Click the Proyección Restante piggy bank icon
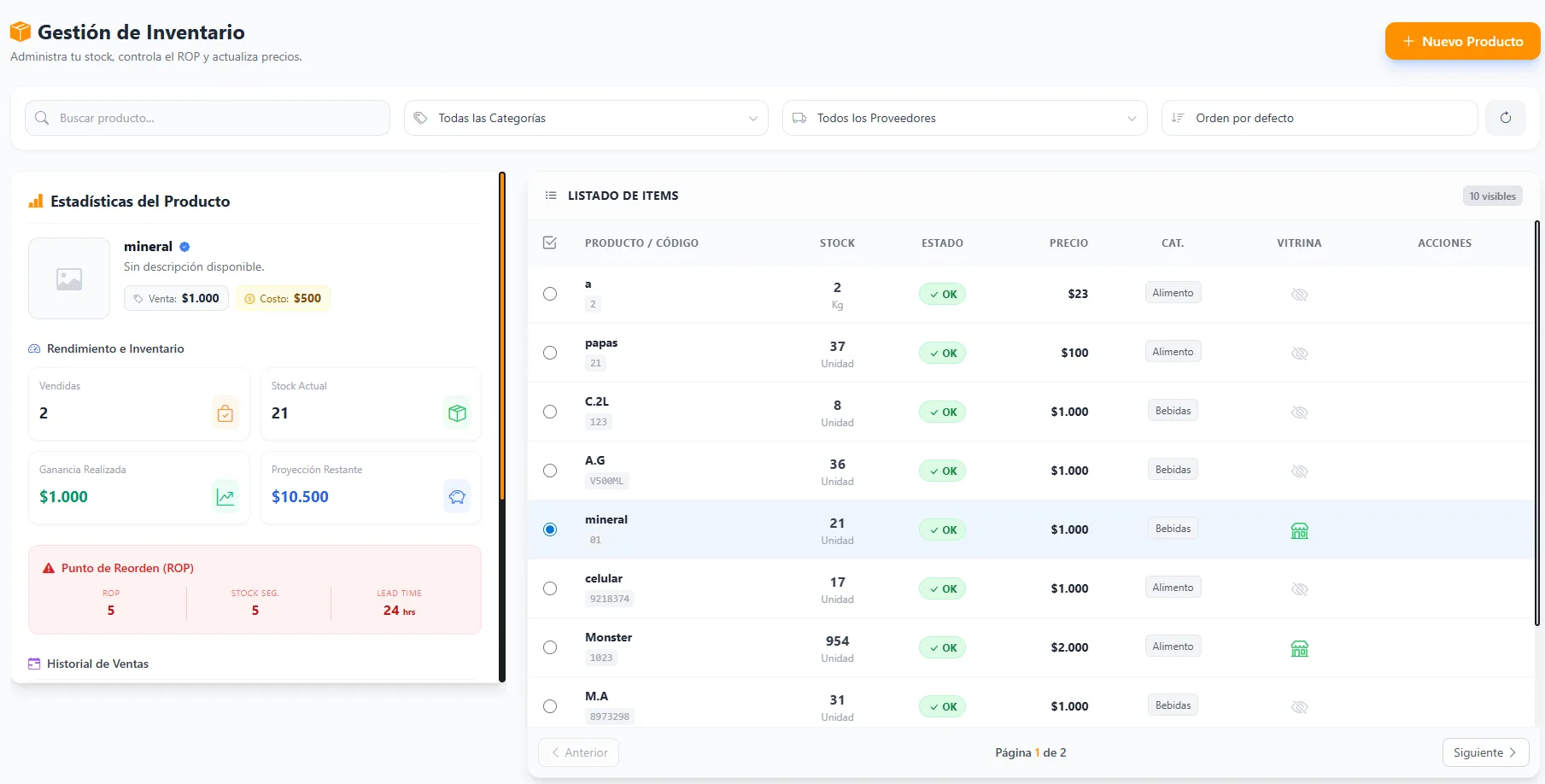Viewport: 1545px width, 784px height. coord(457,497)
